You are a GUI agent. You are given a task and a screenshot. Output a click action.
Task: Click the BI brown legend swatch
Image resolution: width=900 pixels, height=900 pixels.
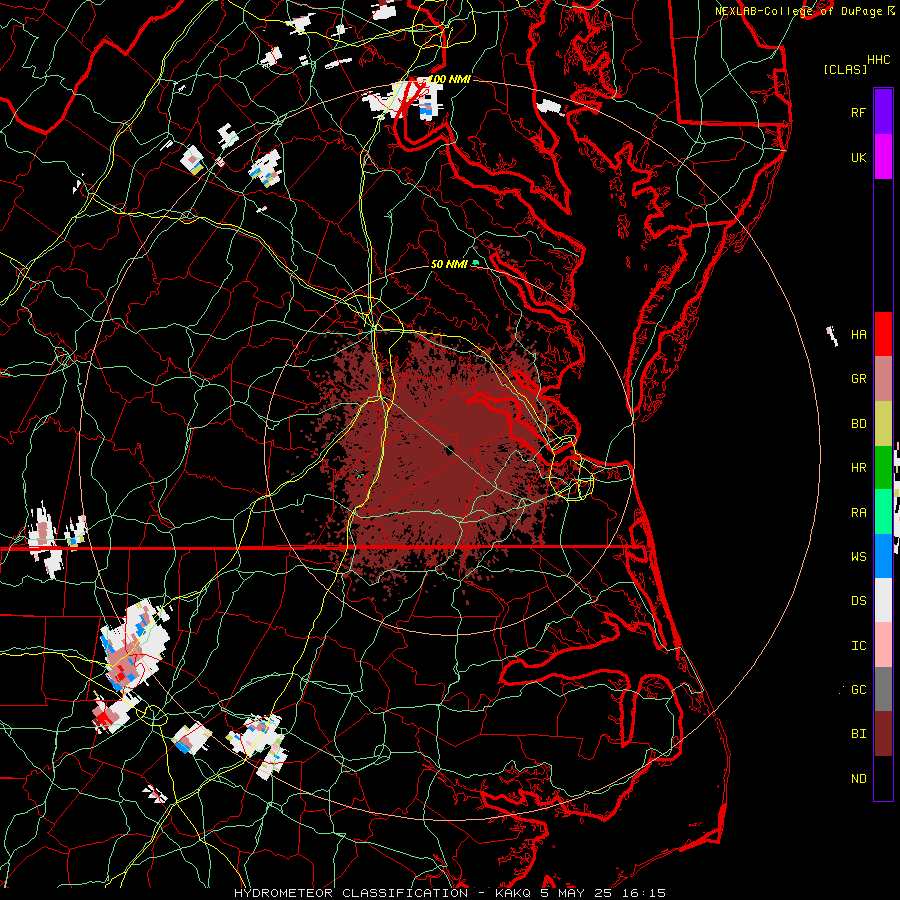[x=883, y=734]
